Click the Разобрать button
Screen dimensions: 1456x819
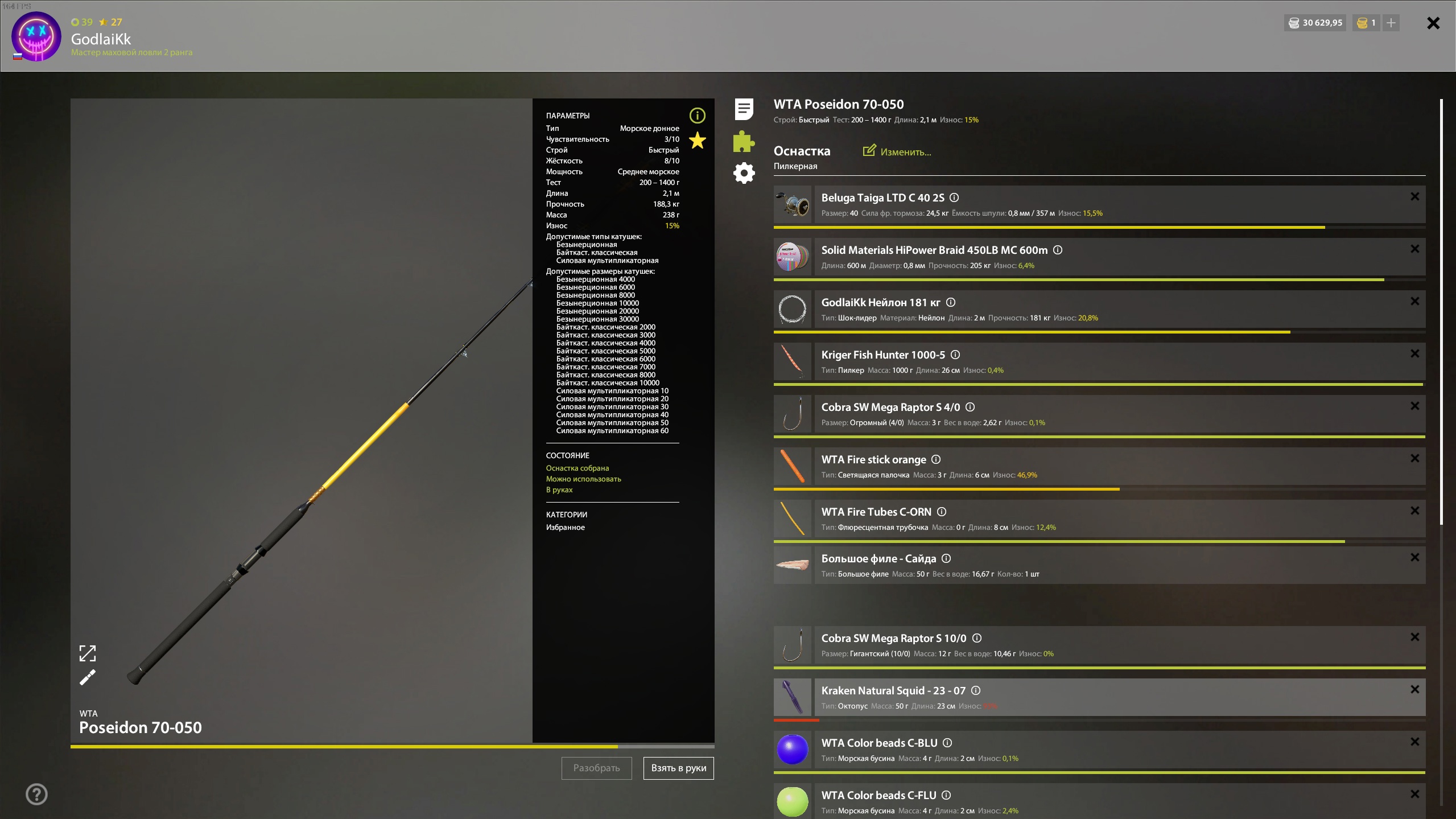pos(596,768)
